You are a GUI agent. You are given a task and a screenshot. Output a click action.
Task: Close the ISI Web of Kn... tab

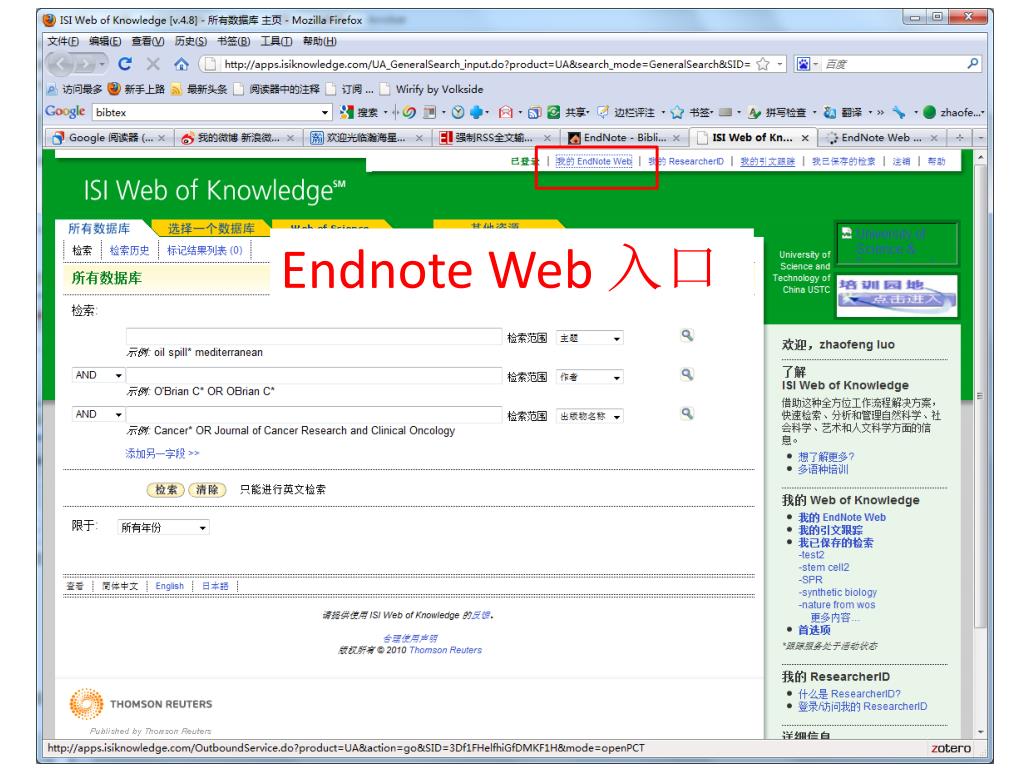pyautogui.click(x=805, y=138)
